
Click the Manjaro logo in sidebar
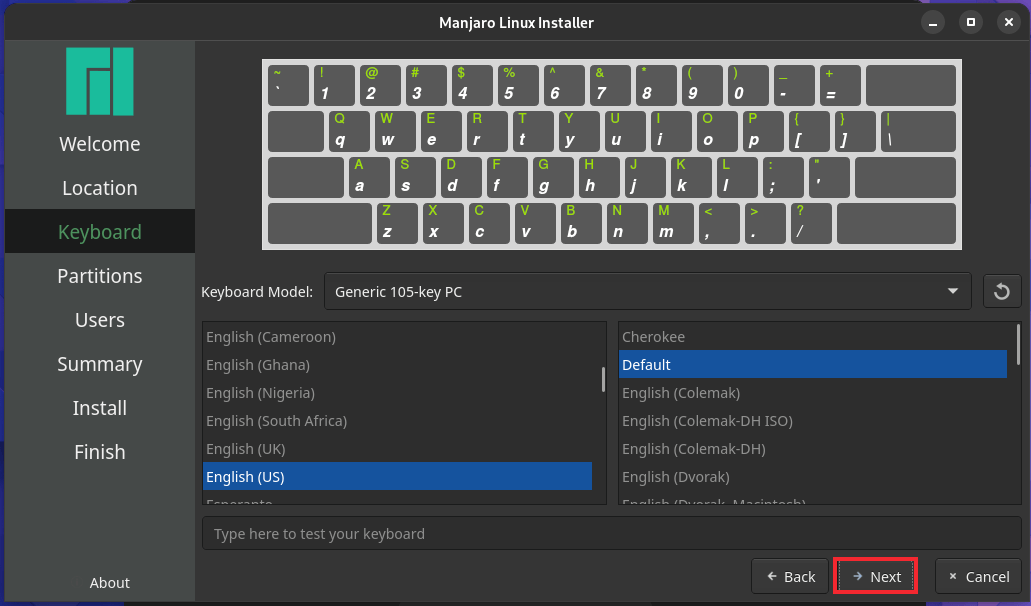pos(99,81)
